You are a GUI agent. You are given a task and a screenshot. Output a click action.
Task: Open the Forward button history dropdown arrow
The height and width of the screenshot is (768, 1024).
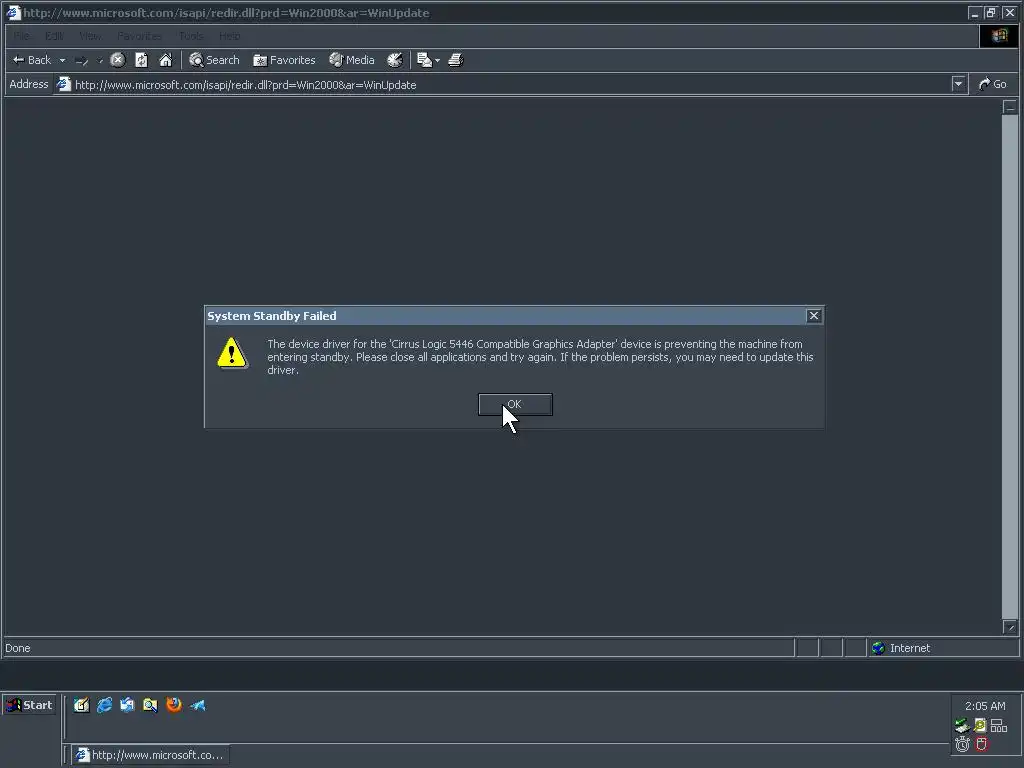[x=100, y=60]
